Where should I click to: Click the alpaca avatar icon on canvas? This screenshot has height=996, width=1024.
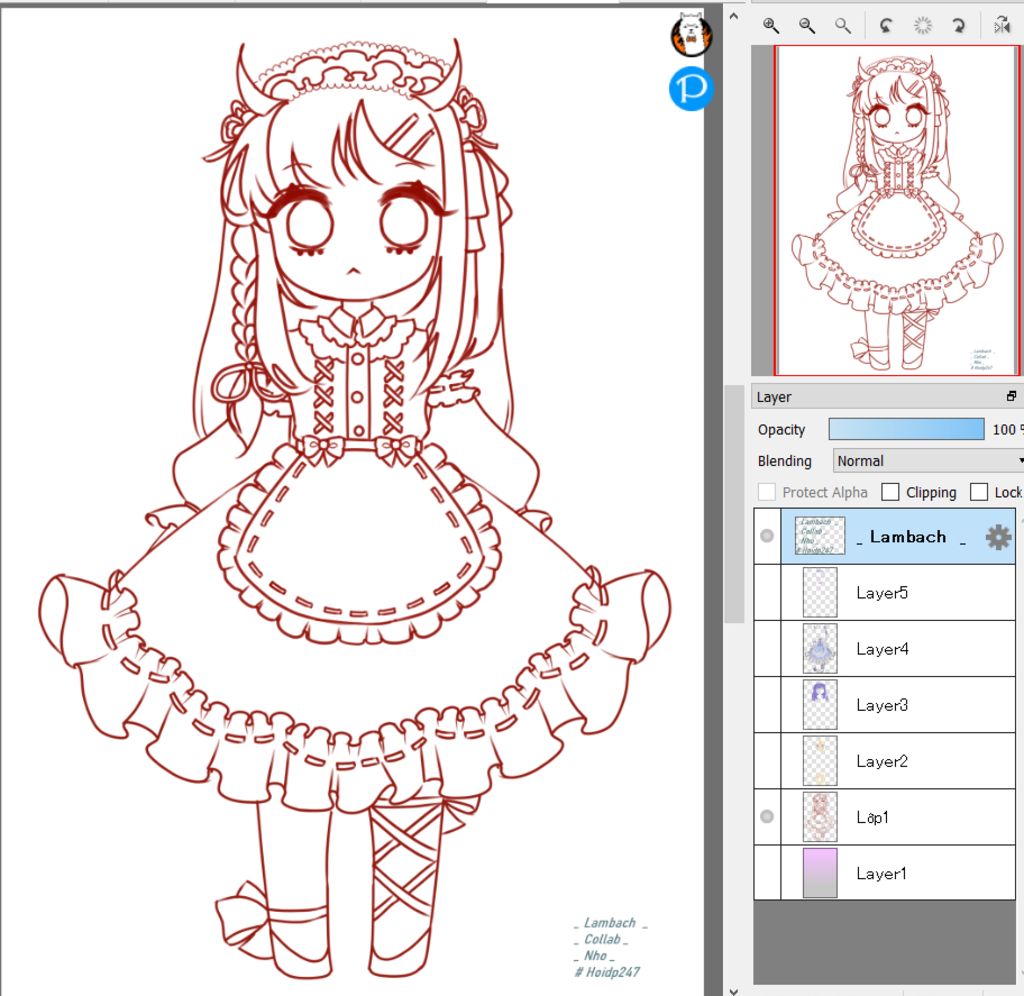[x=690, y=34]
